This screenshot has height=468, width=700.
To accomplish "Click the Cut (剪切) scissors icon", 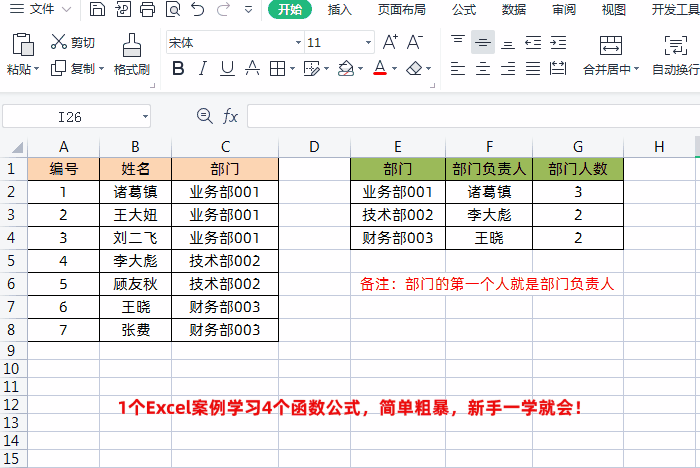I will pos(58,43).
